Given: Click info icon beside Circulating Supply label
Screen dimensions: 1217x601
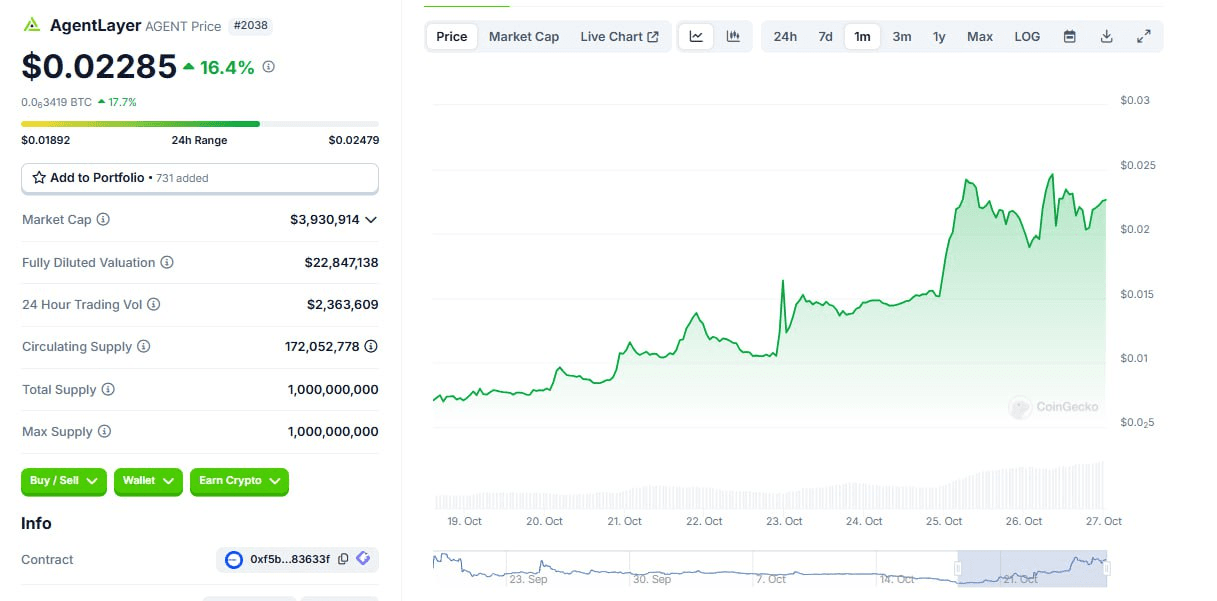Looking at the screenshot, I should click(144, 346).
